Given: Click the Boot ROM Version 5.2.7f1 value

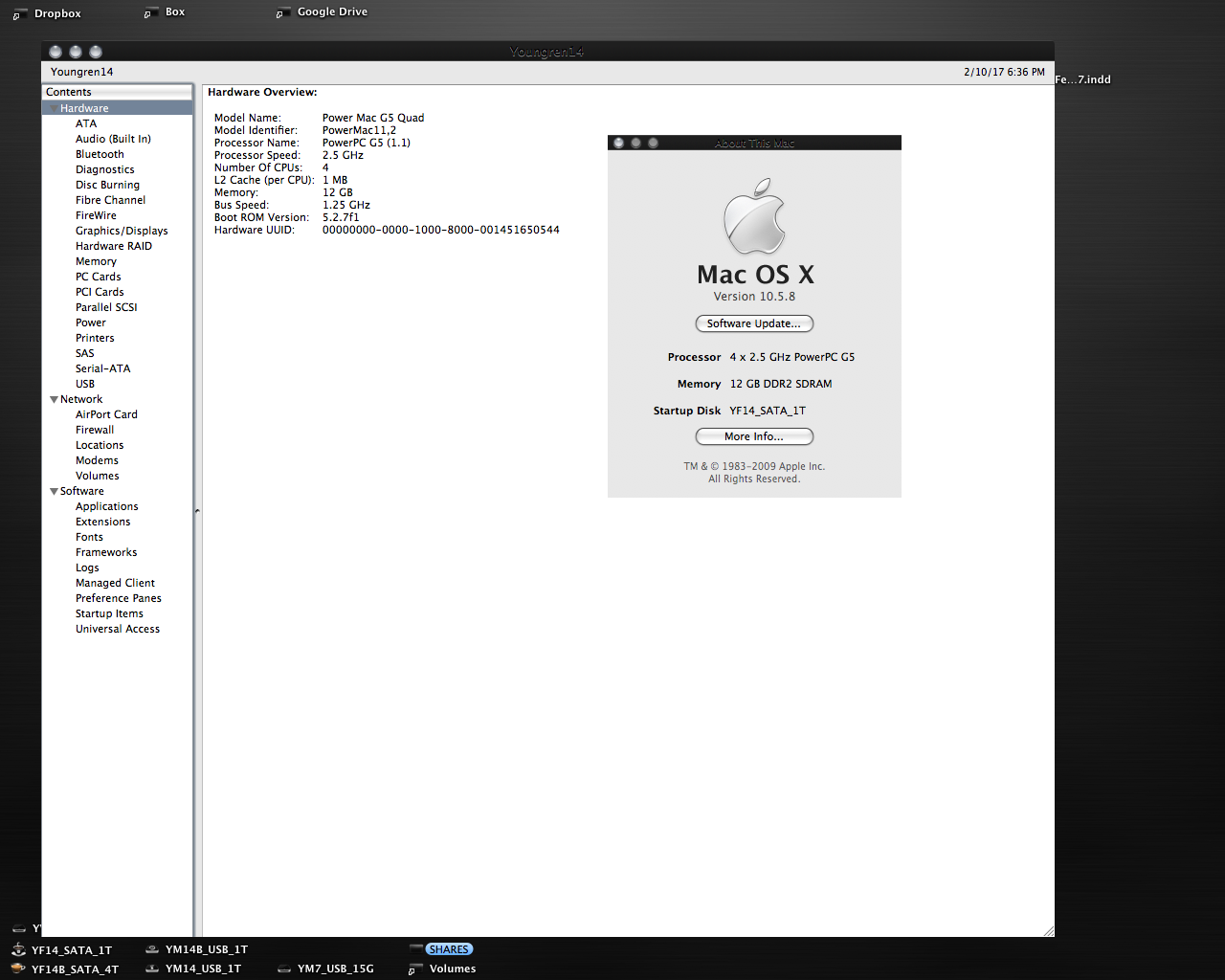Looking at the screenshot, I should [x=341, y=217].
